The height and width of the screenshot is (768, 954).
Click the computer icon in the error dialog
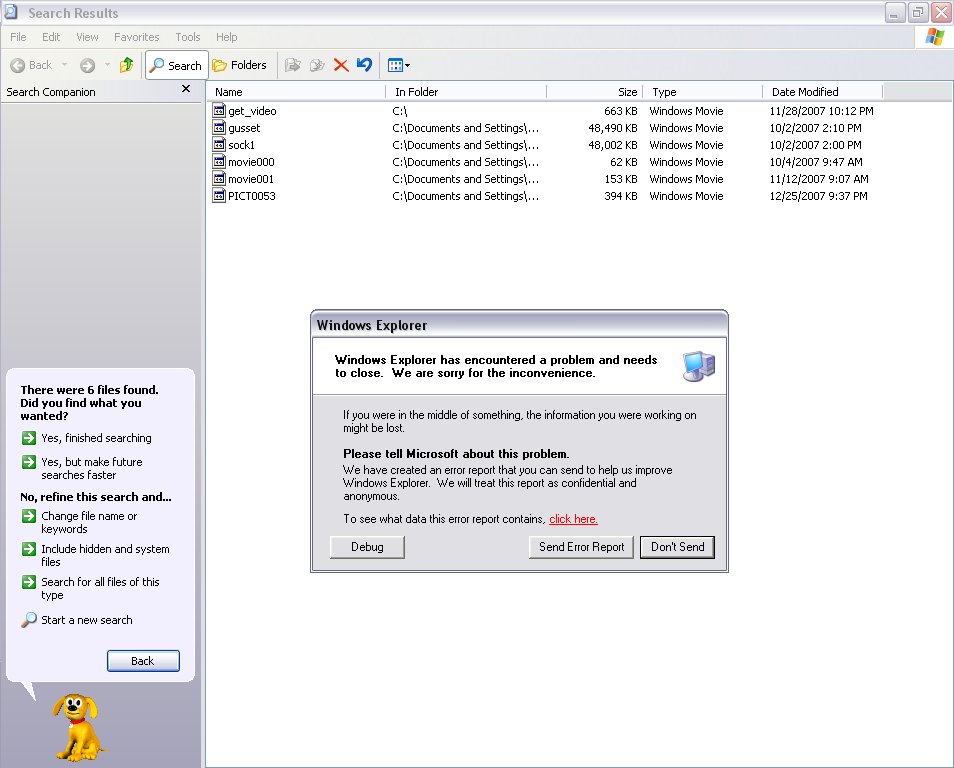(698, 366)
